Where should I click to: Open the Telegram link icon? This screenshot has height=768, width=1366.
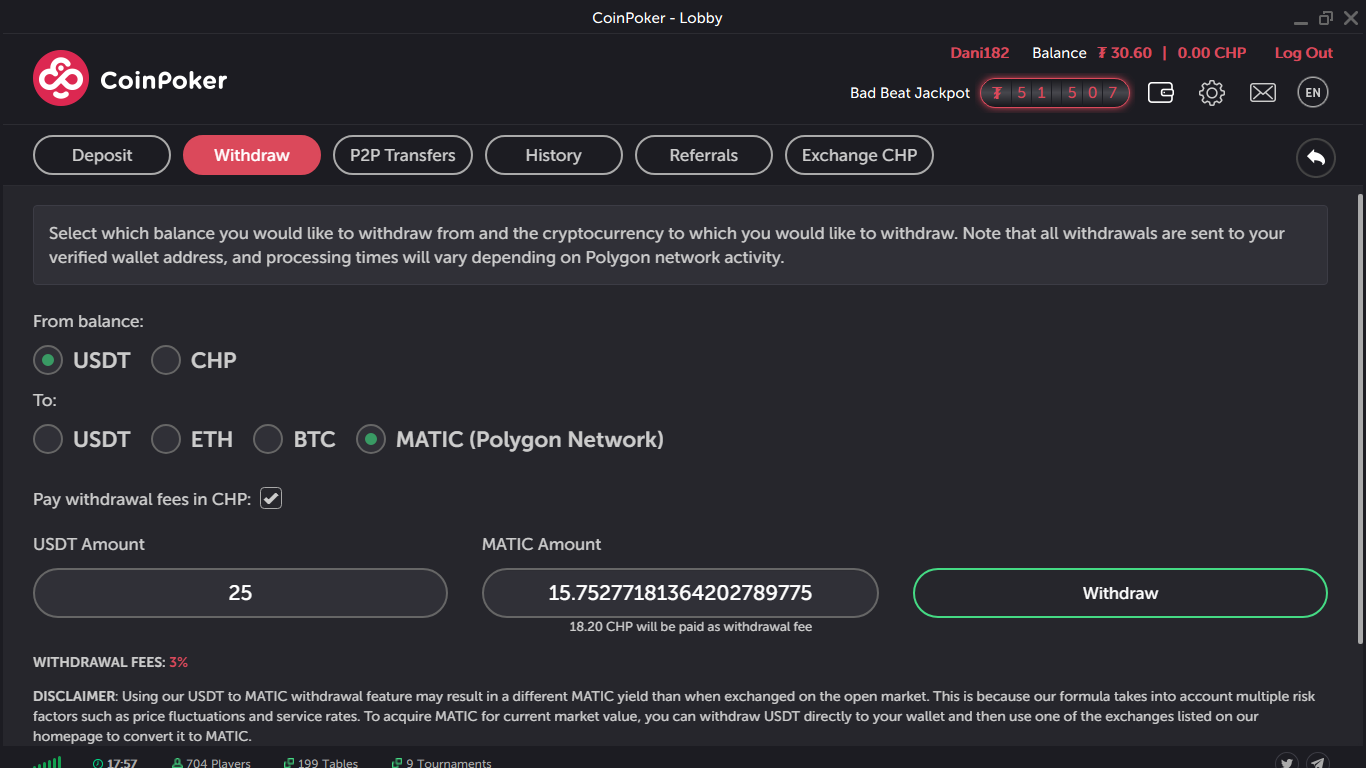(1318, 762)
